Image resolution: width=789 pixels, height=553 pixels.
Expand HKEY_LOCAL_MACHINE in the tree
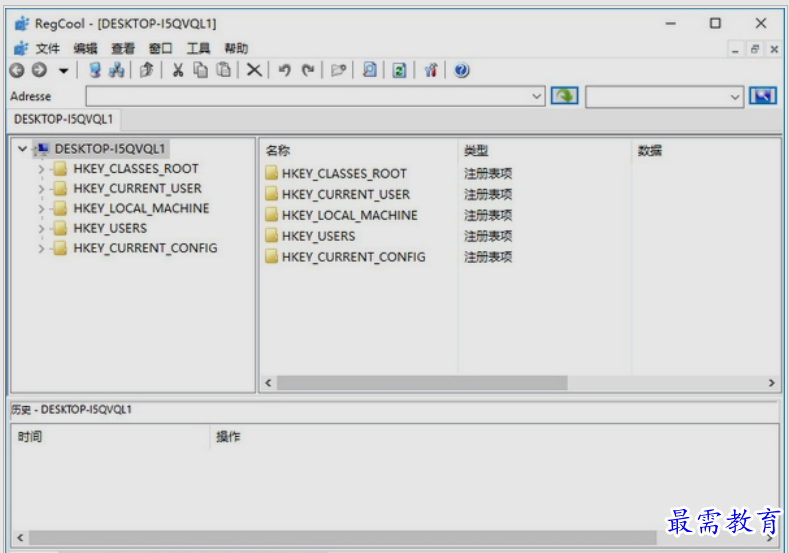(x=41, y=209)
